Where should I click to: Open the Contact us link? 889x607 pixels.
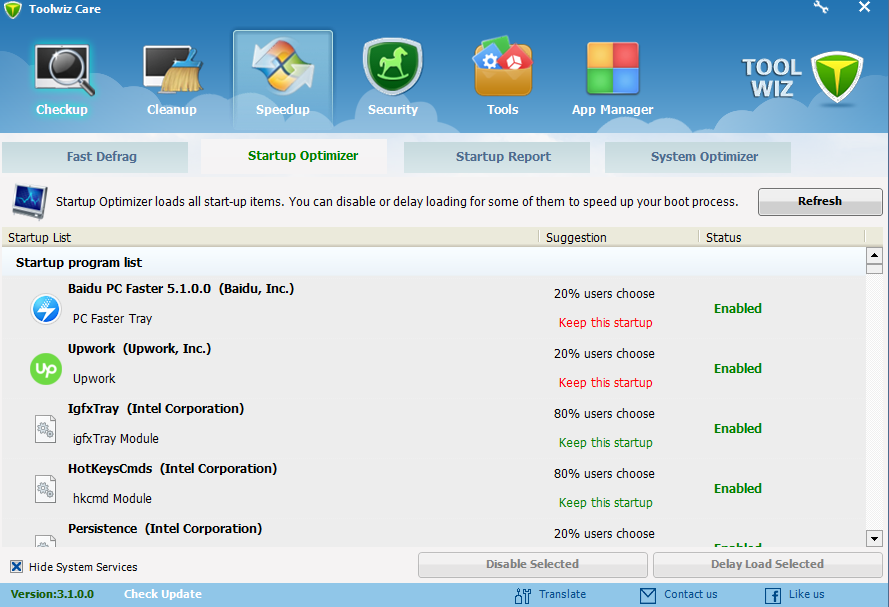(x=691, y=594)
